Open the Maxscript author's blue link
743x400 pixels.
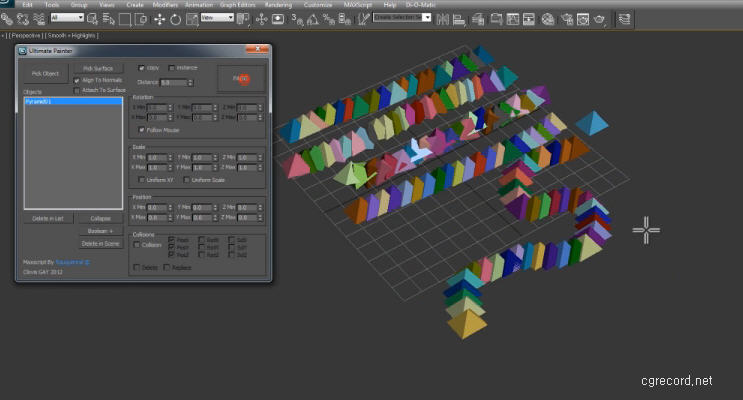pyautogui.click(x=72, y=262)
